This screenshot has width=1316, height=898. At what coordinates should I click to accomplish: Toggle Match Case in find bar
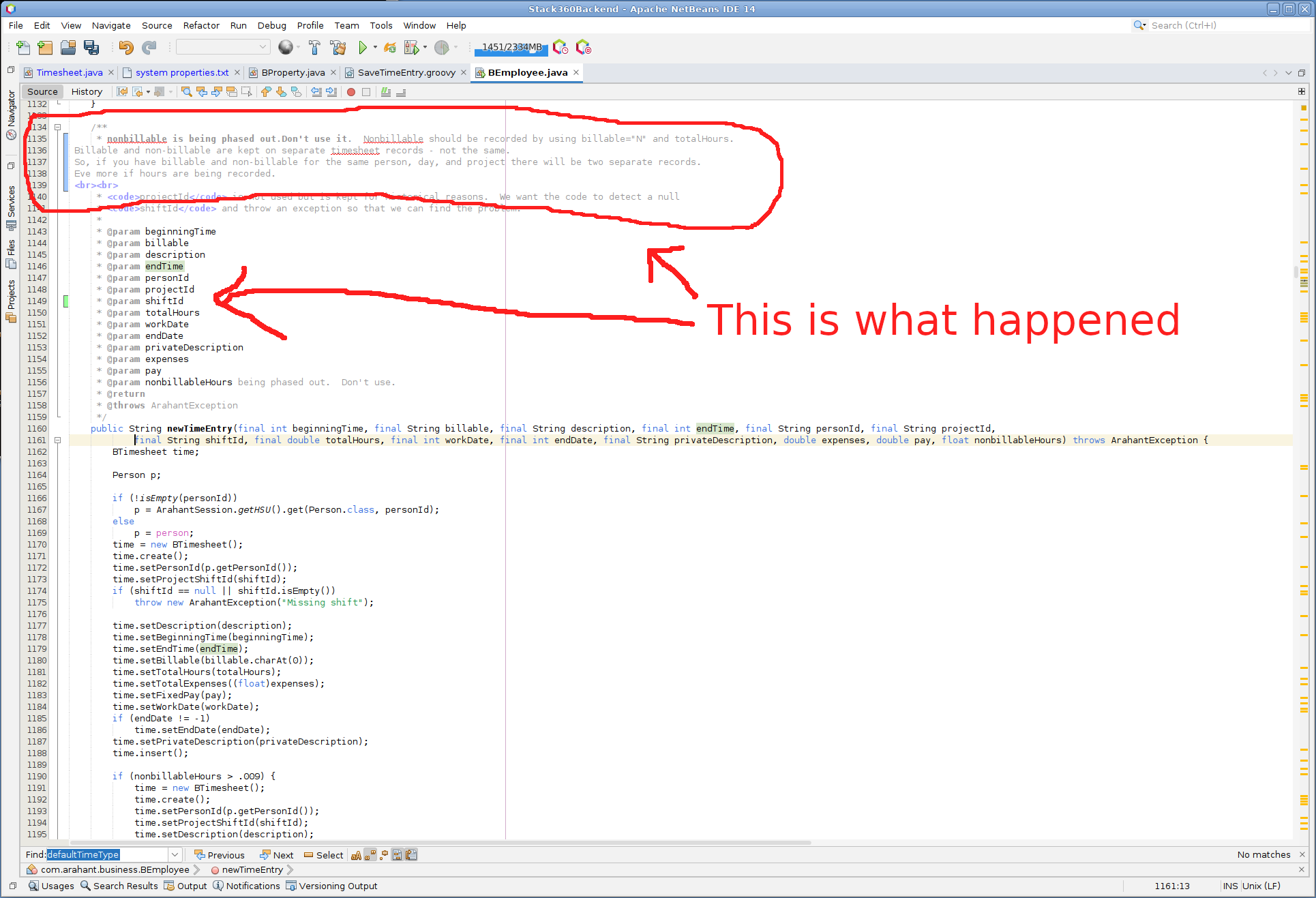click(356, 855)
